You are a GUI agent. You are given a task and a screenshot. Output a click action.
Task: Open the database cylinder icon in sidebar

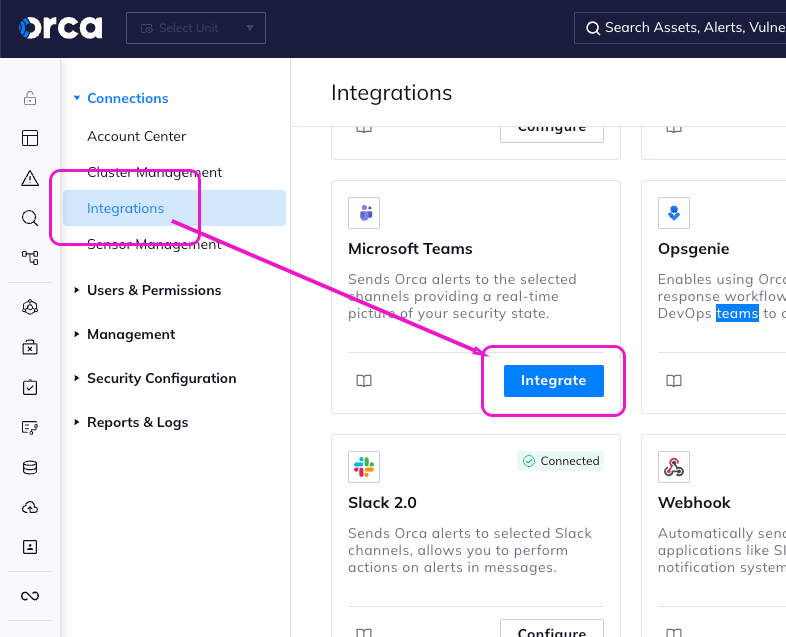30,468
